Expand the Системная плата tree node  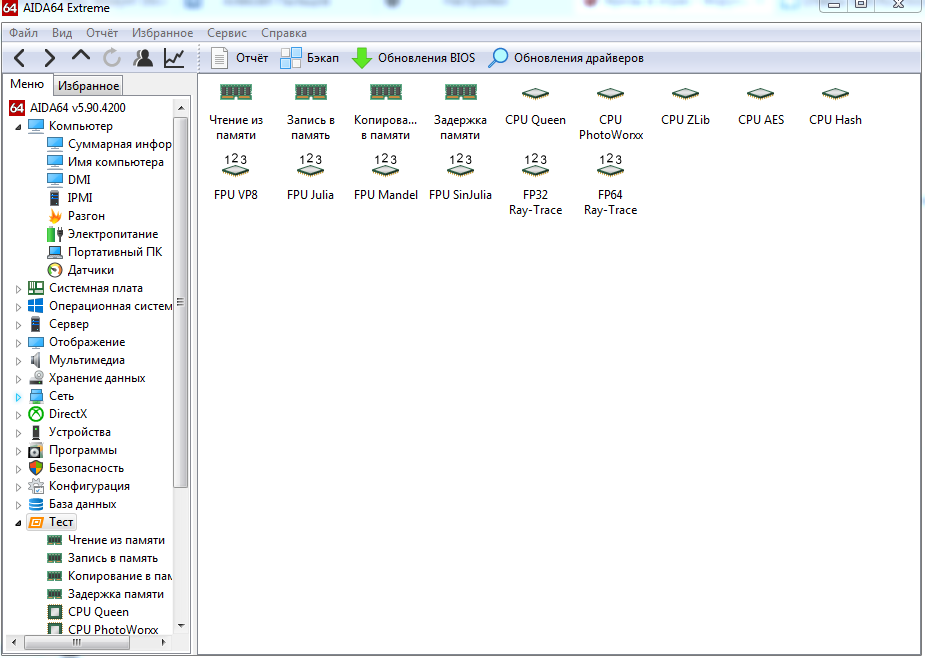18,288
